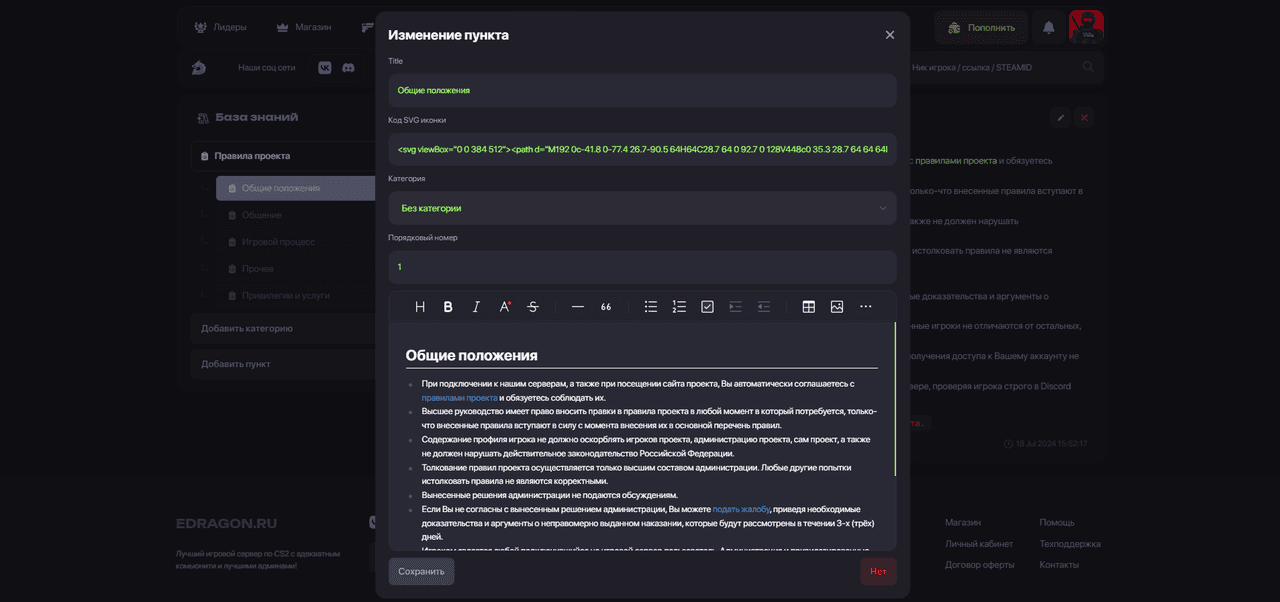This screenshot has width=1280, height=602.
Task: Open the Магазин menu item in header
Action: pos(303,27)
